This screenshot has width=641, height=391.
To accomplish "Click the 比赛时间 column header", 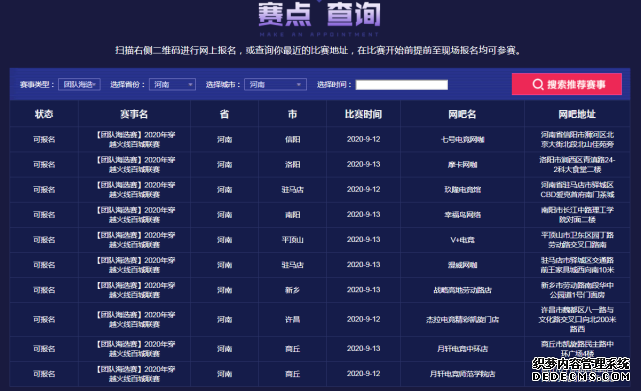I will [363, 114].
